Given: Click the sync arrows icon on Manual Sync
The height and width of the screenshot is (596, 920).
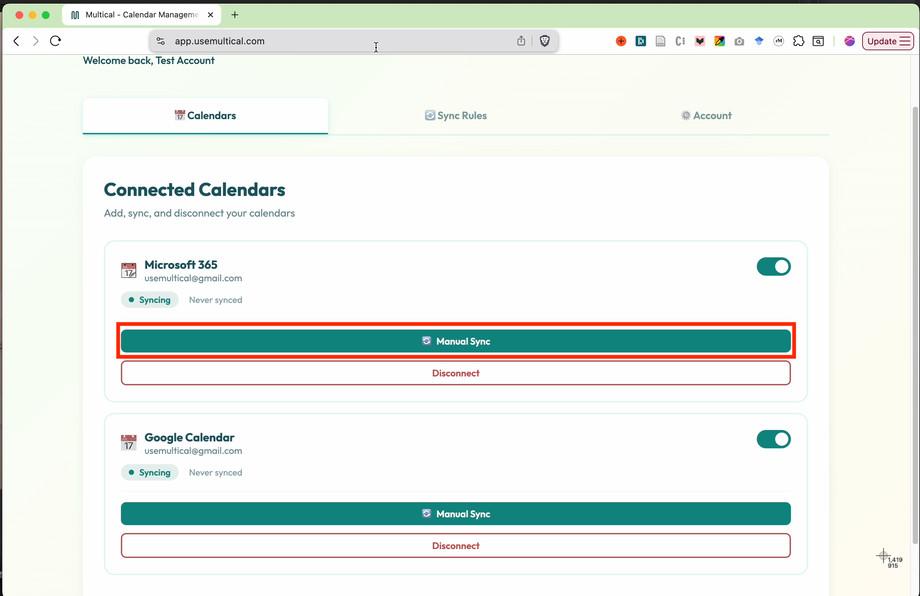Looking at the screenshot, I should (x=429, y=341).
